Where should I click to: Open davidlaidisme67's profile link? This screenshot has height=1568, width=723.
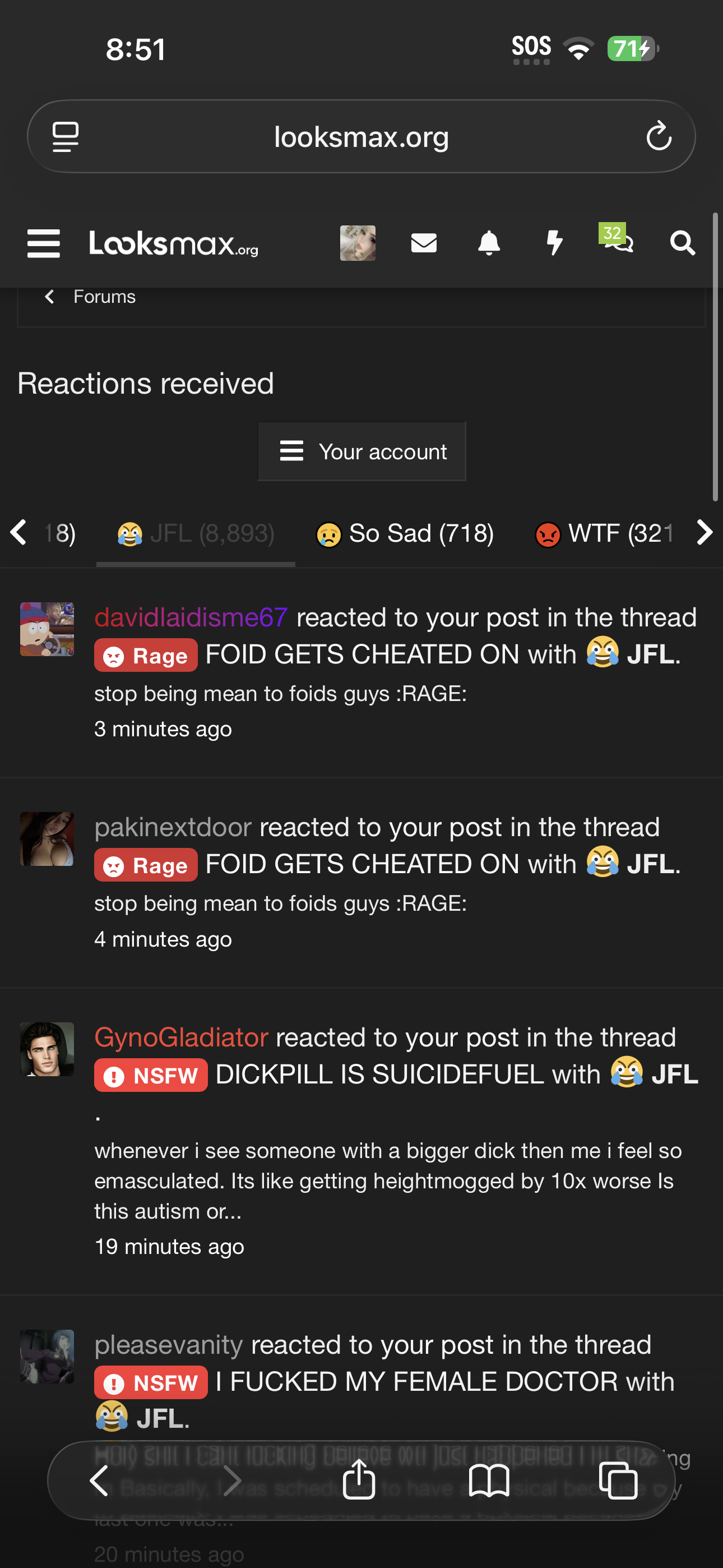191,617
